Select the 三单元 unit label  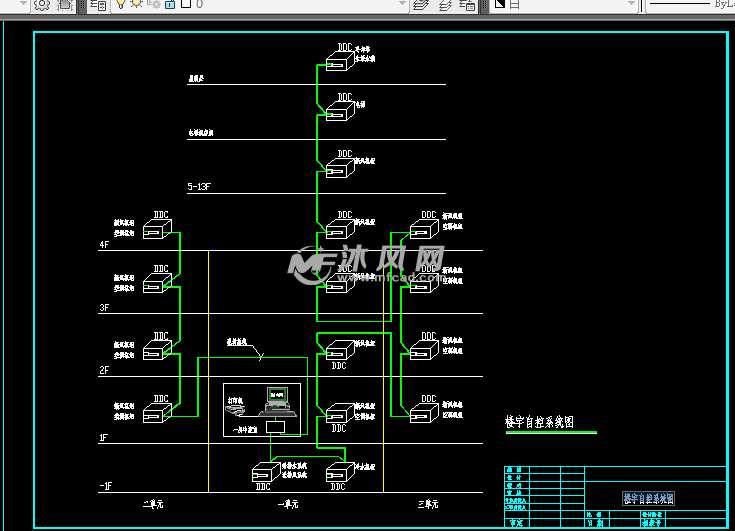(x=428, y=504)
